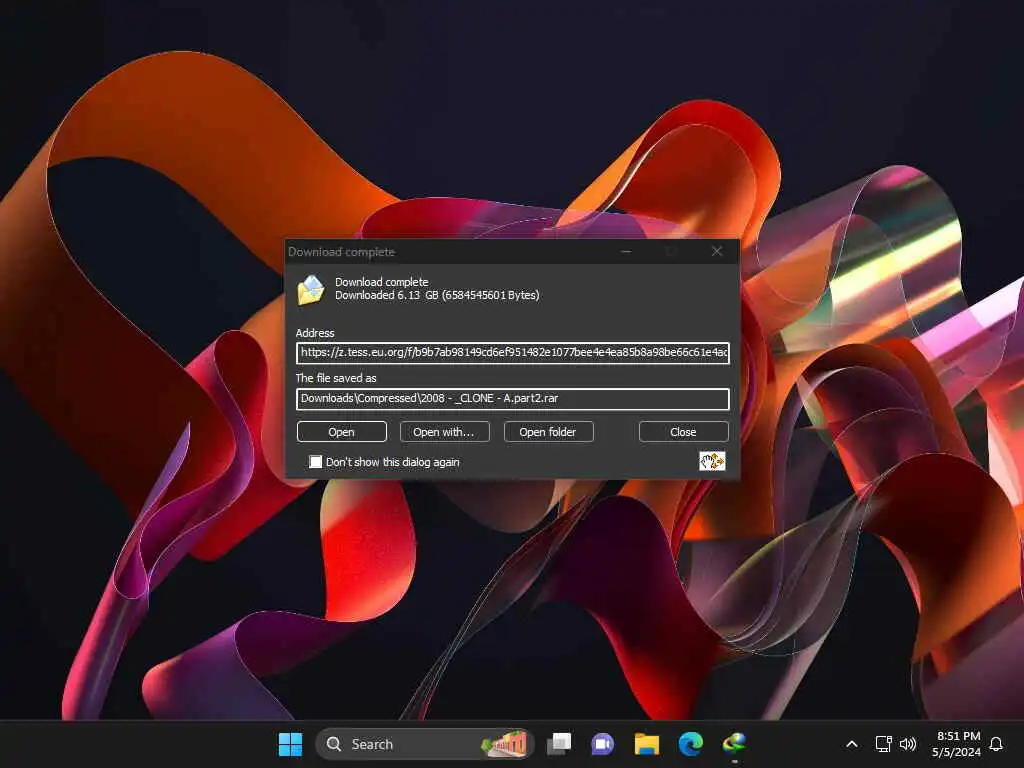The width and height of the screenshot is (1024, 768).
Task: Click the Address URL field
Action: (513, 353)
